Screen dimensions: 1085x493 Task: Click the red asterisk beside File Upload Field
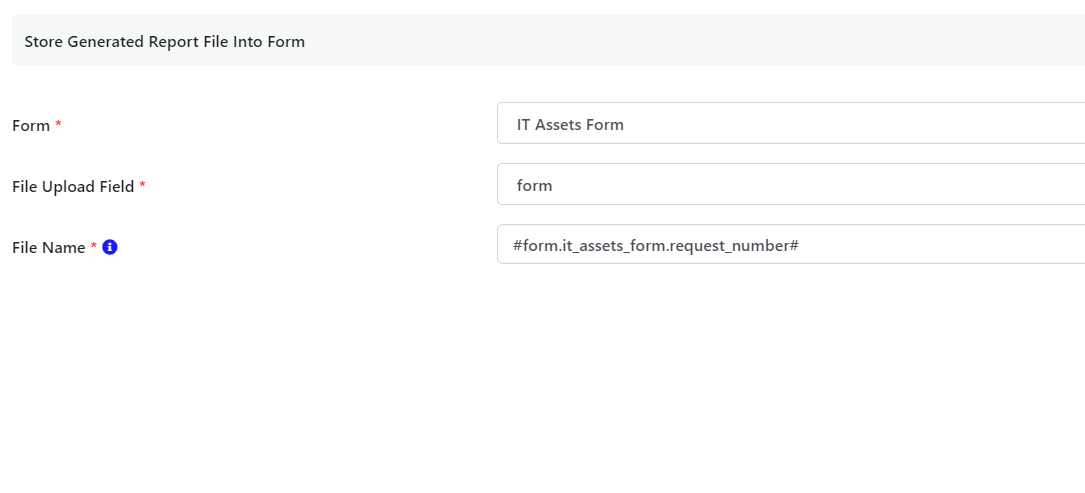click(143, 185)
